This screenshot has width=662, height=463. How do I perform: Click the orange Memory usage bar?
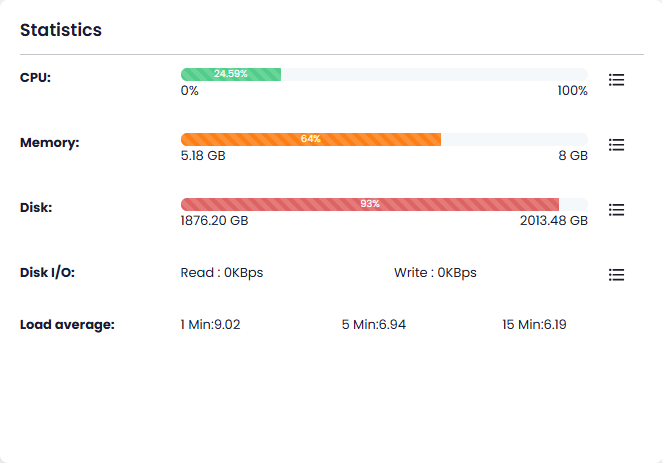(x=310, y=139)
